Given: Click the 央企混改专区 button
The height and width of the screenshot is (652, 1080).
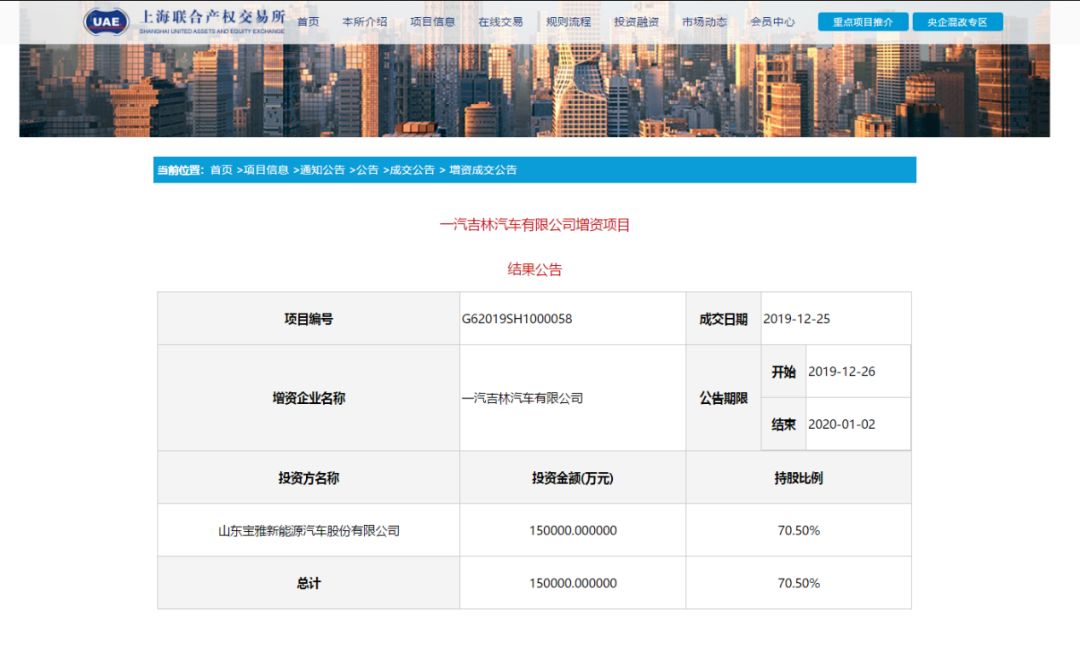Looking at the screenshot, I should pos(957,22).
